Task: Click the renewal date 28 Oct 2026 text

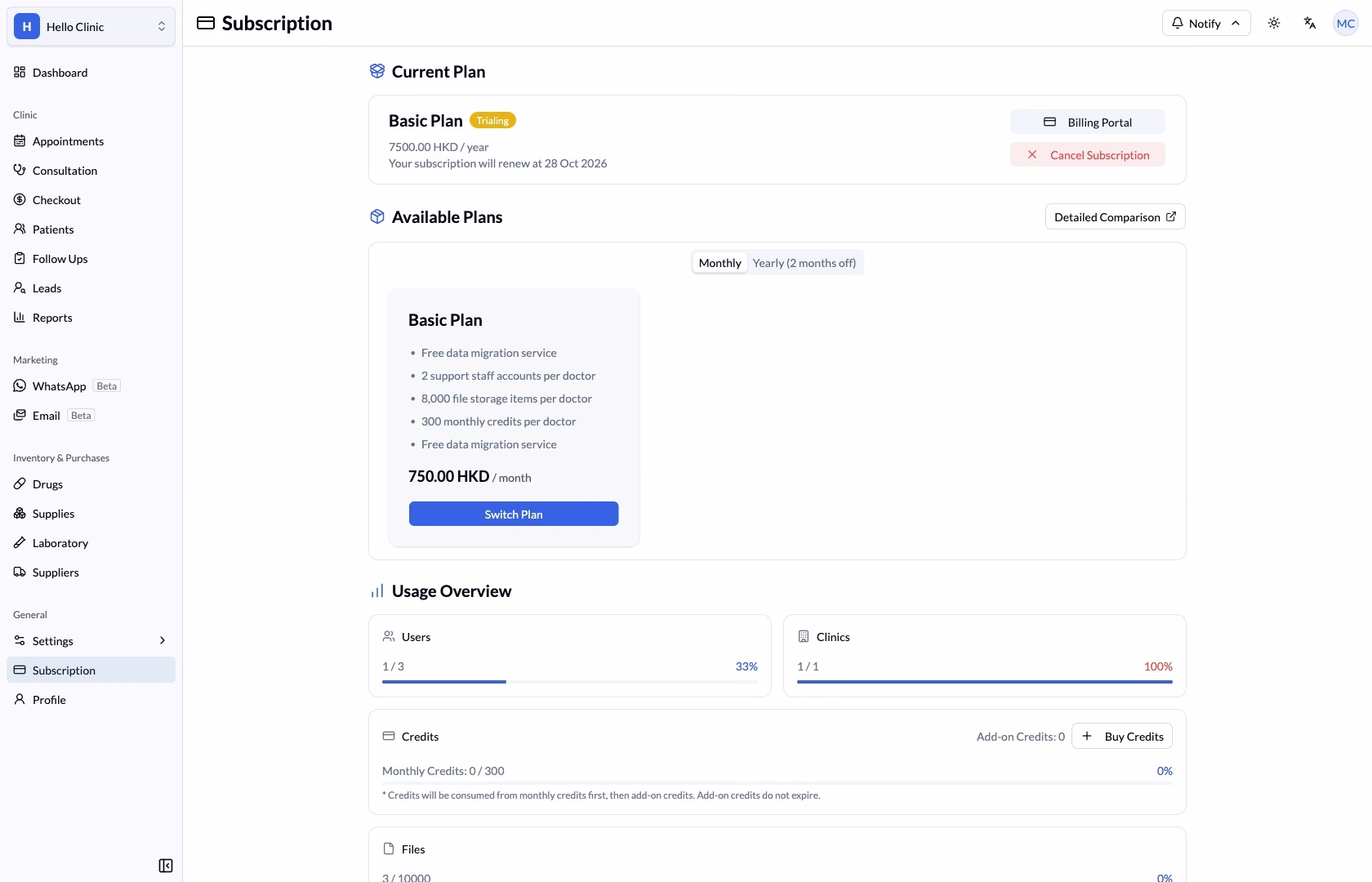Action: tap(576, 164)
